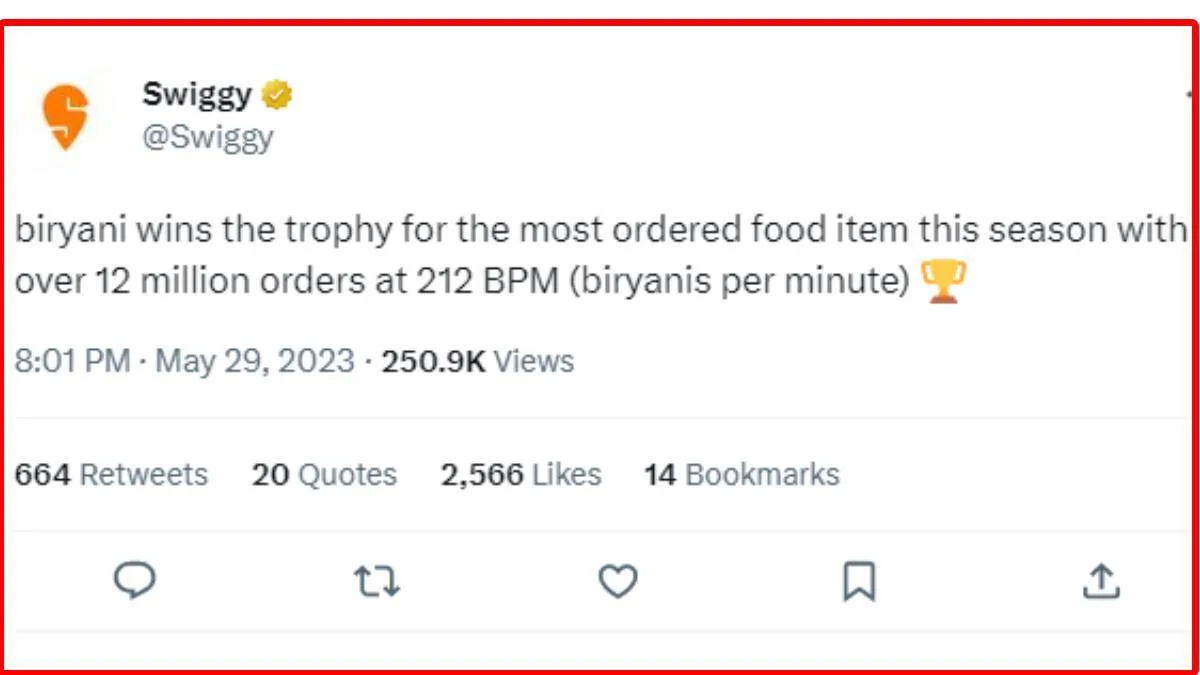Show the 664 Retweets list
This screenshot has height=675, width=1200.
111,474
